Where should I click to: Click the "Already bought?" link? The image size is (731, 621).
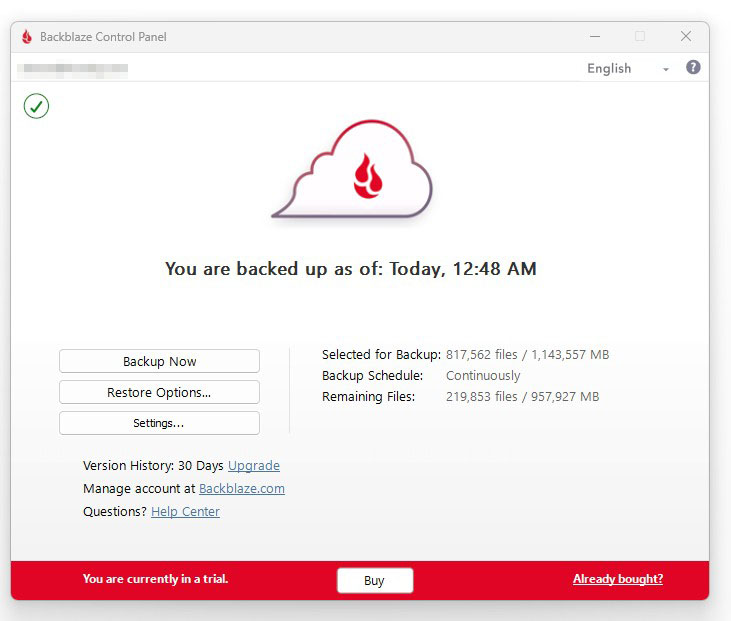(617, 579)
